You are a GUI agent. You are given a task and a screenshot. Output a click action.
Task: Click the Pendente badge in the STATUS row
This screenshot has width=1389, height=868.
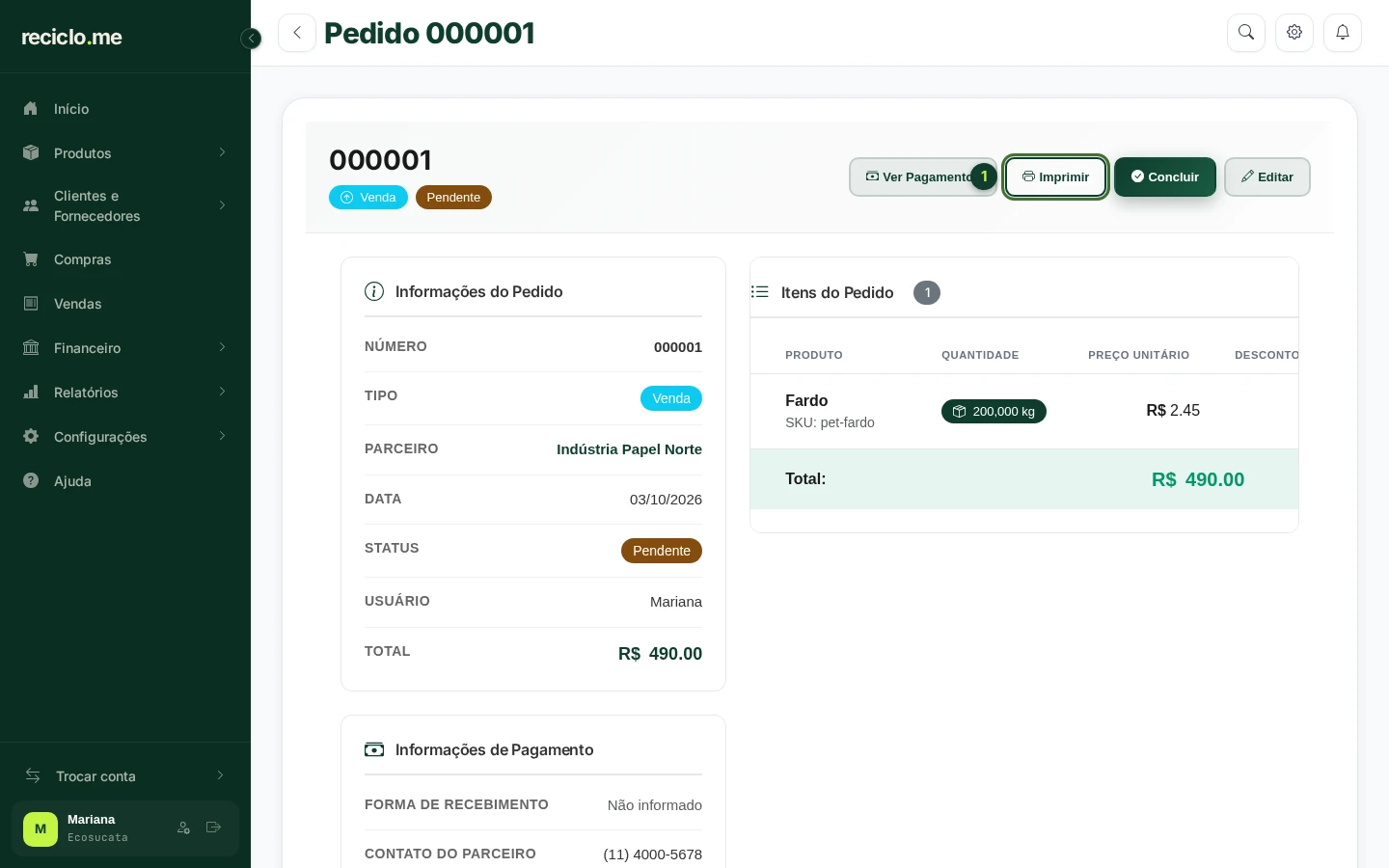[662, 551]
